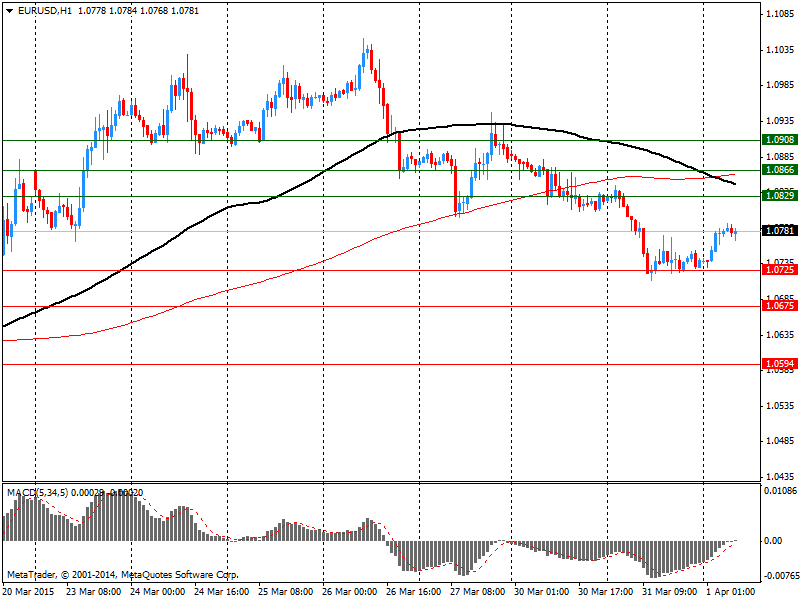This screenshot has width=800, height=600.
Task: Click the 1.1085 price scale value
Action: (x=780, y=14)
